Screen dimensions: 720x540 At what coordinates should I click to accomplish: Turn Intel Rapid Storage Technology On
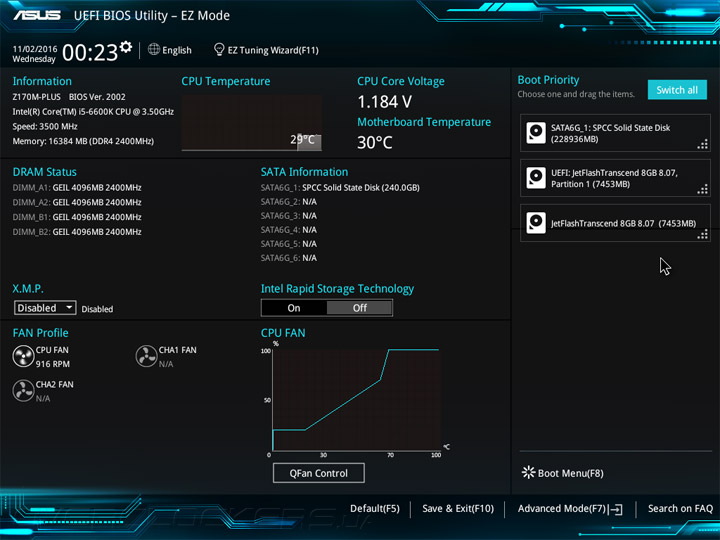click(x=294, y=308)
